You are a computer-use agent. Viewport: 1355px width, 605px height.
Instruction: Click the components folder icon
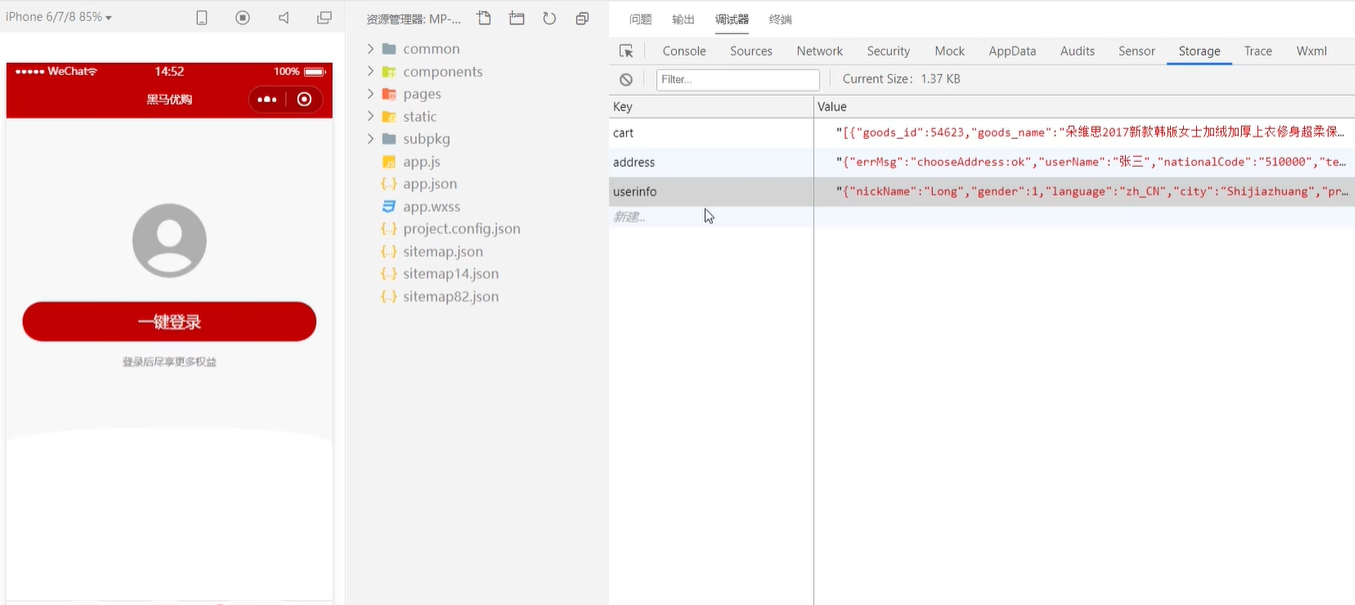389,72
